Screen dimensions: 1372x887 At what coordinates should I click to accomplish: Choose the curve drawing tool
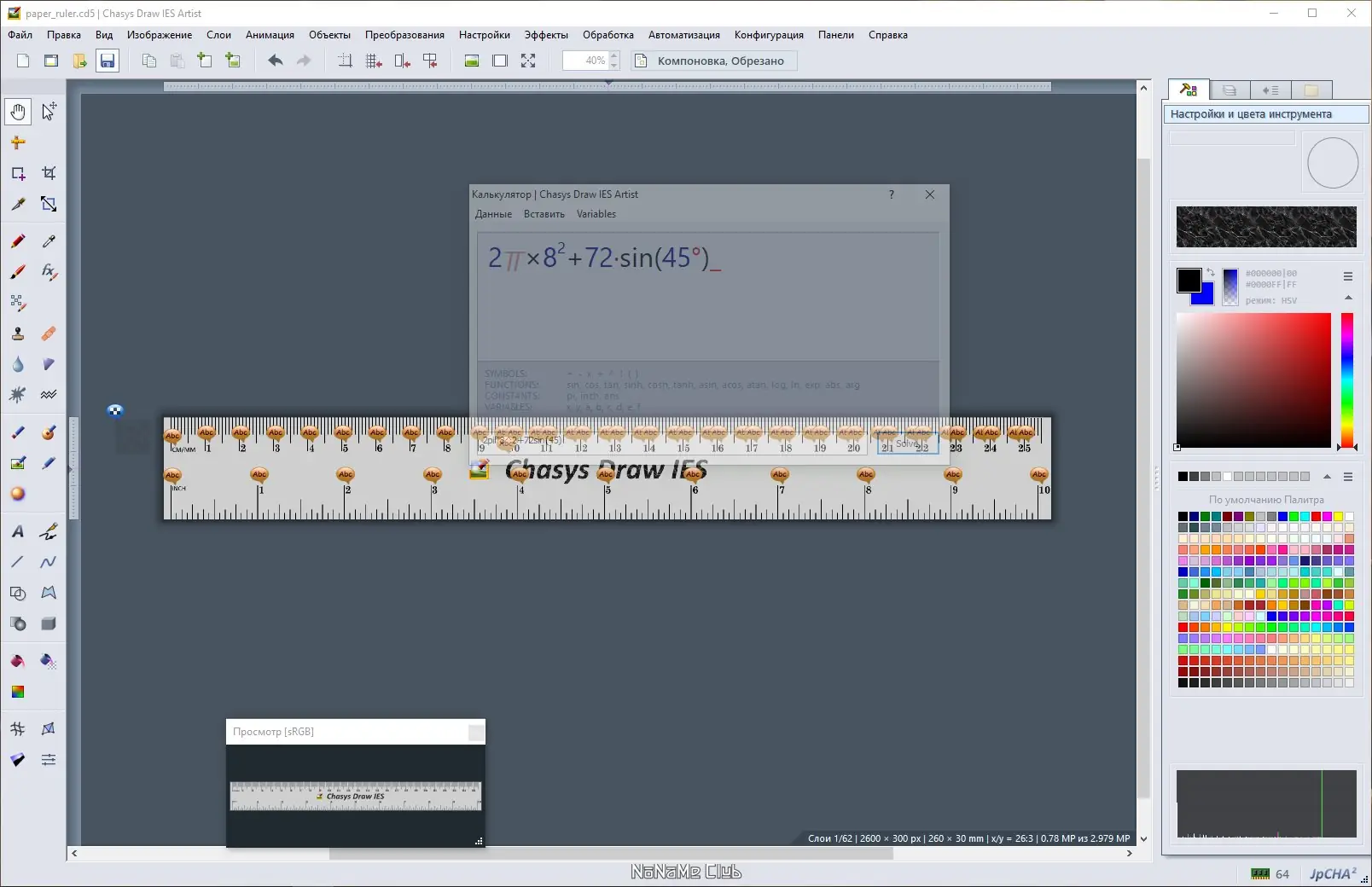[49, 562]
